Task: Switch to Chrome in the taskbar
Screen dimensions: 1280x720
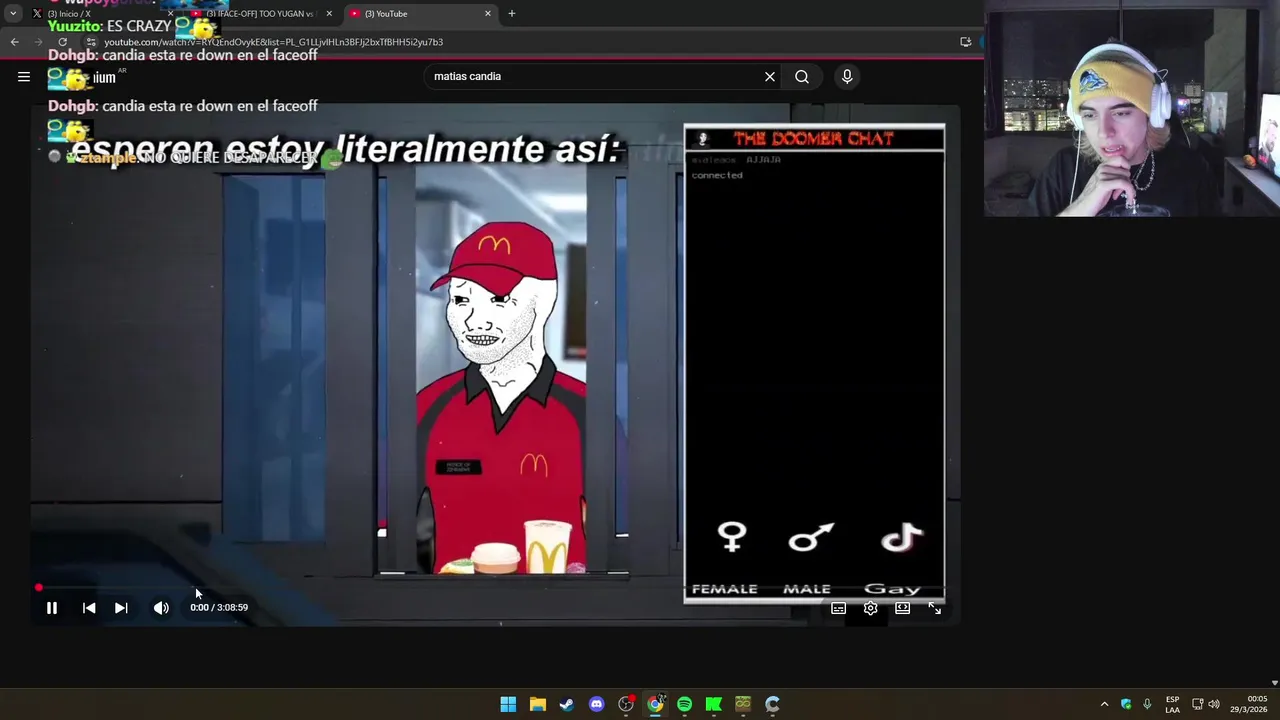Action: 655,704
